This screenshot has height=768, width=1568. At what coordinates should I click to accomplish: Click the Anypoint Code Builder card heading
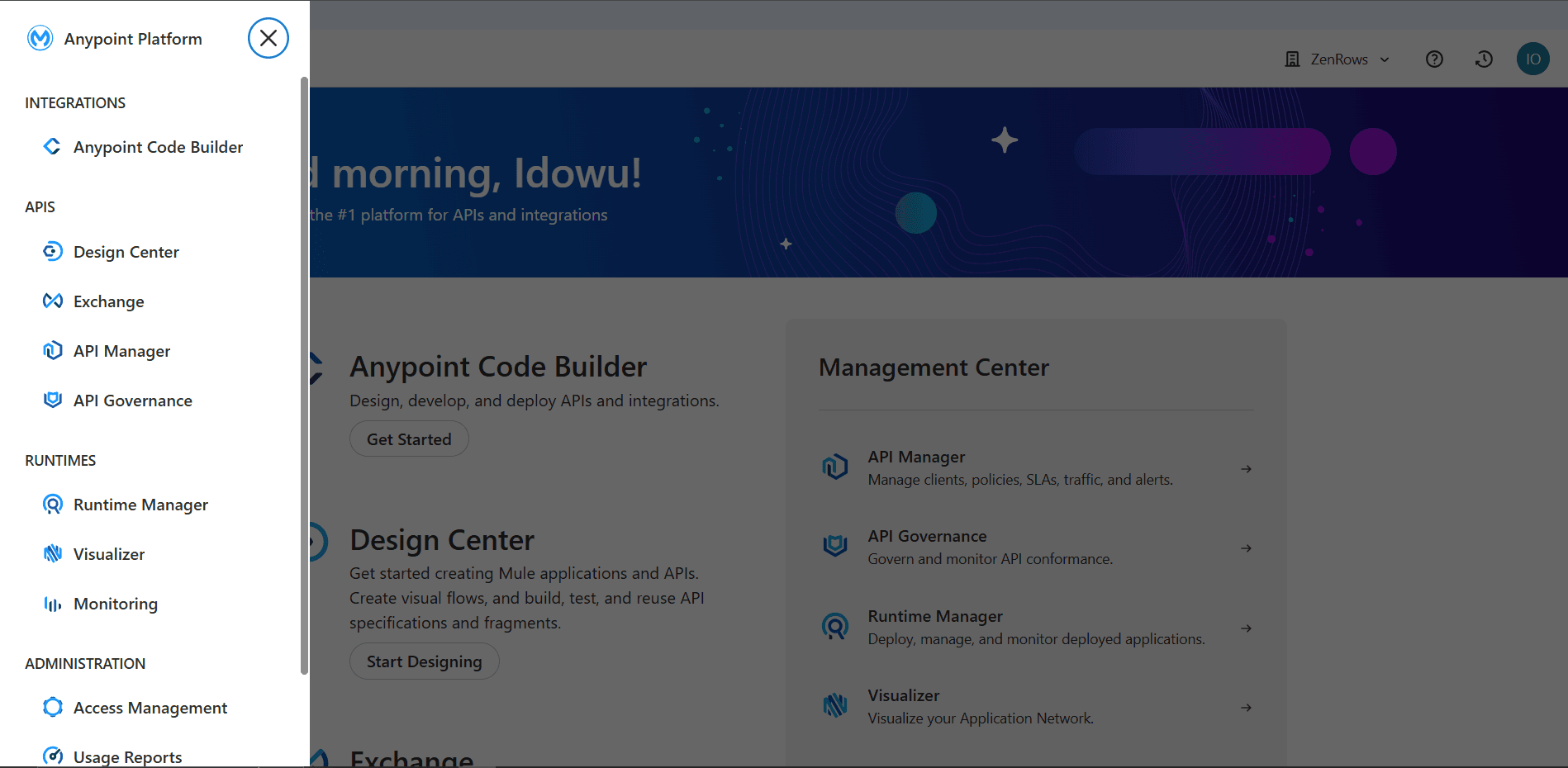pyautogui.click(x=498, y=367)
